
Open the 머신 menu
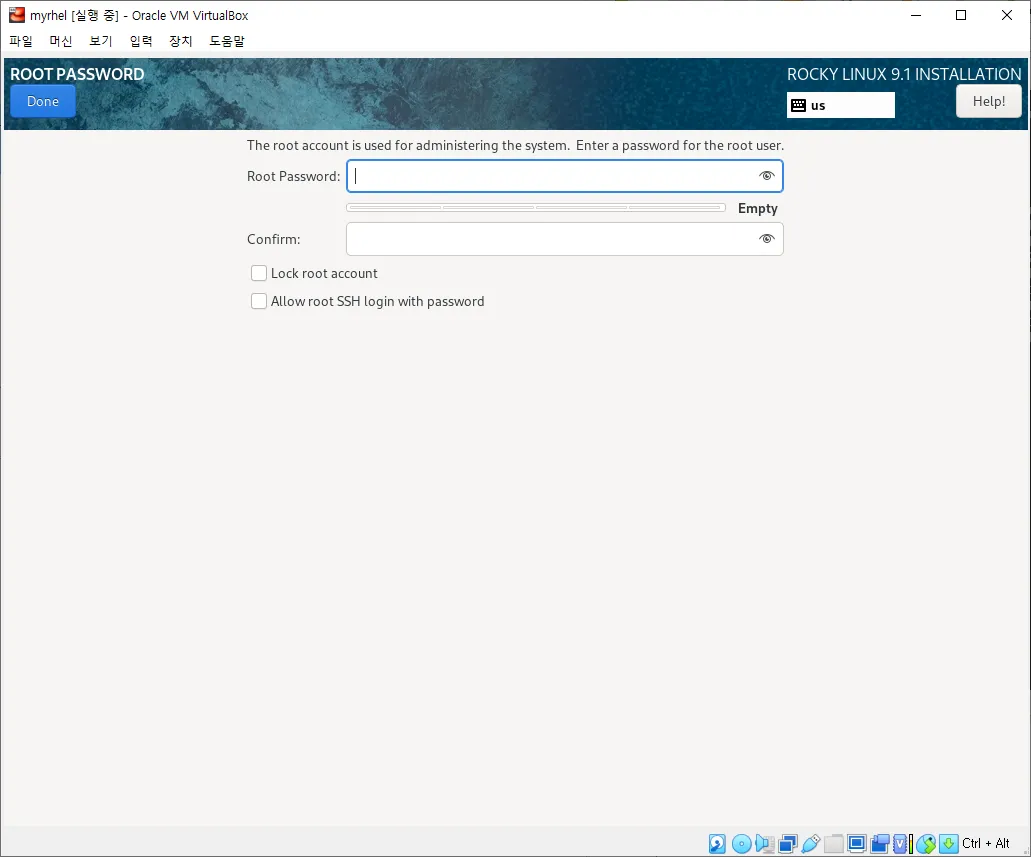pyautogui.click(x=61, y=41)
